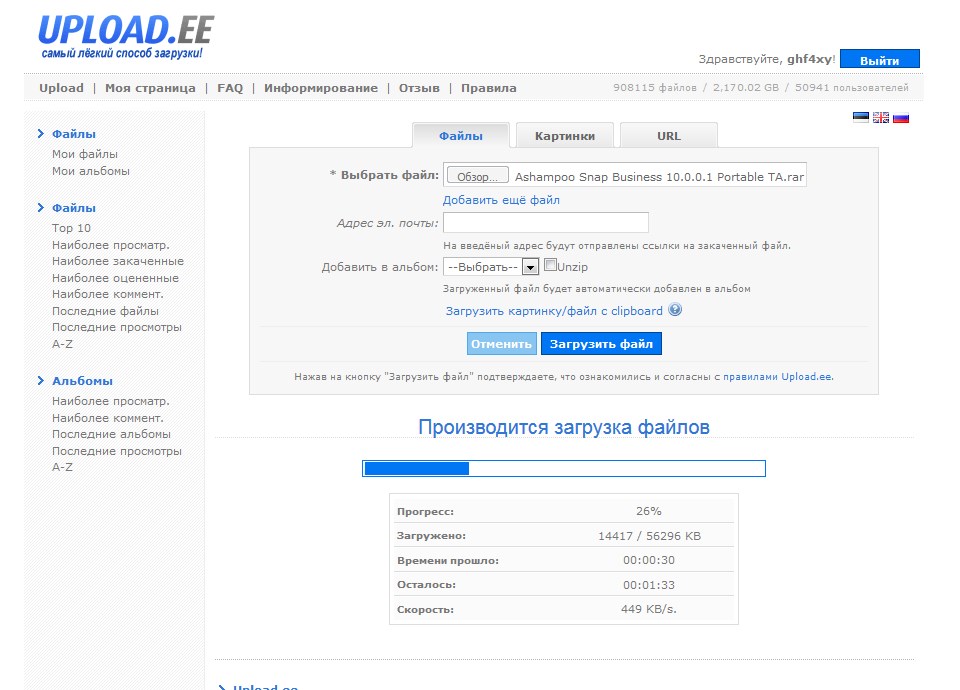960x690 pixels.
Task: Open Мои файлы in the sidebar
Action: coord(85,154)
